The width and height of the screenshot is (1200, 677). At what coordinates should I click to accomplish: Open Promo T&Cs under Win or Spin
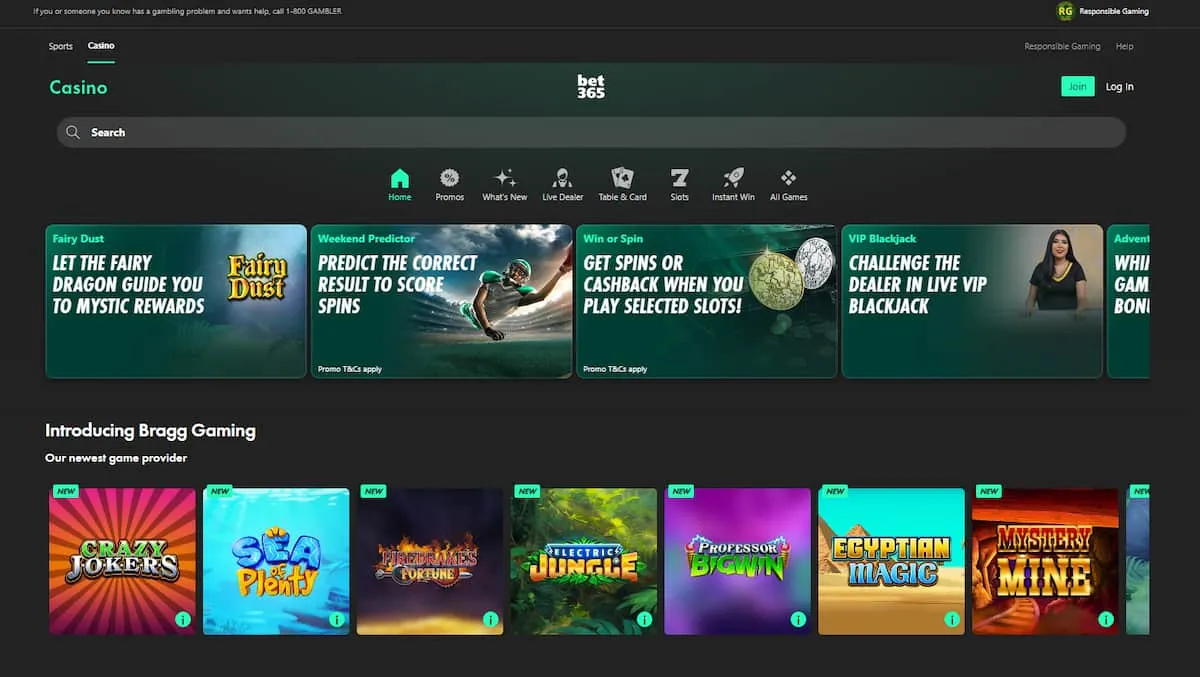point(615,369)
